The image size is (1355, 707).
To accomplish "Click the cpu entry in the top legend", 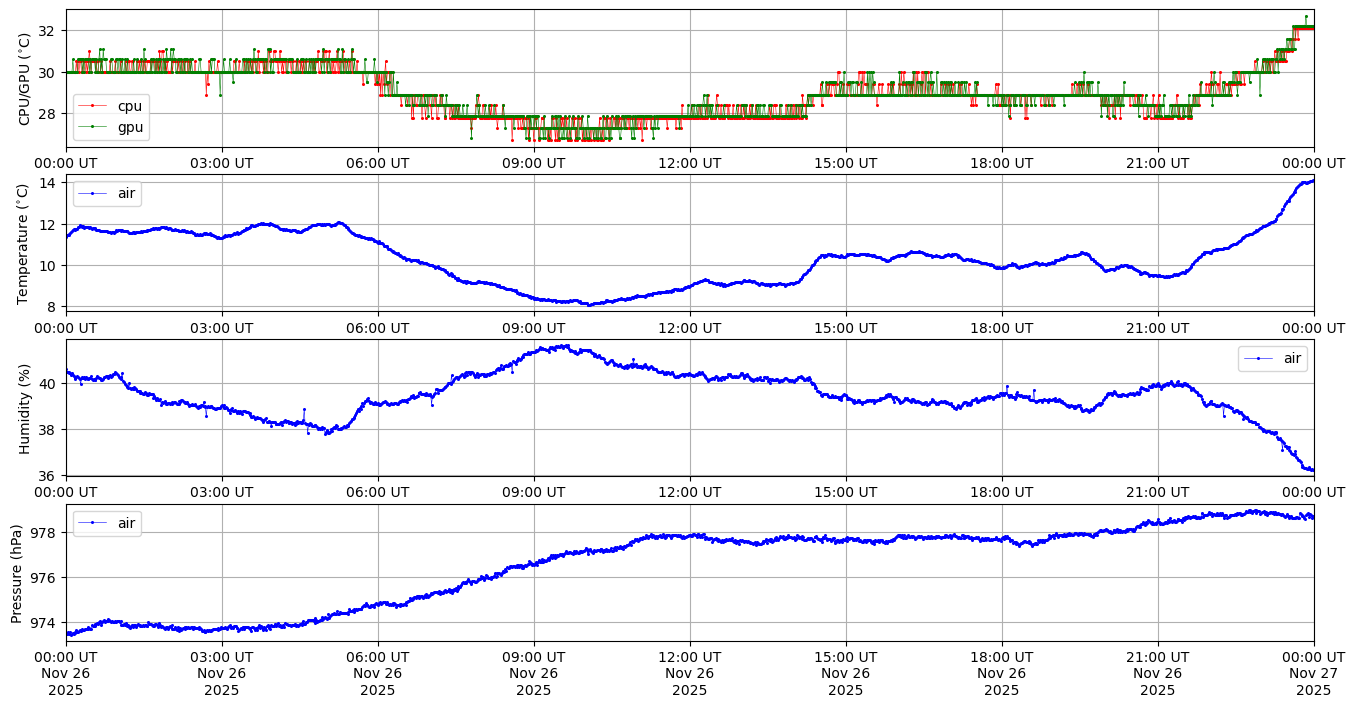I will point(130,106).
